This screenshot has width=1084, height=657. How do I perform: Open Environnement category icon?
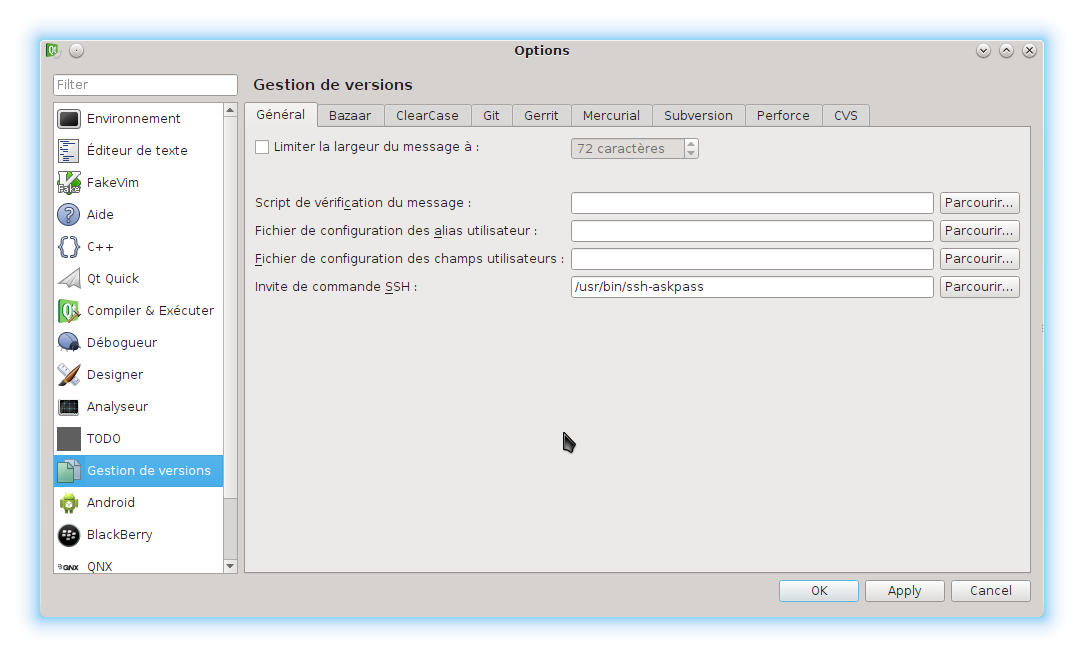coord(68,119)
